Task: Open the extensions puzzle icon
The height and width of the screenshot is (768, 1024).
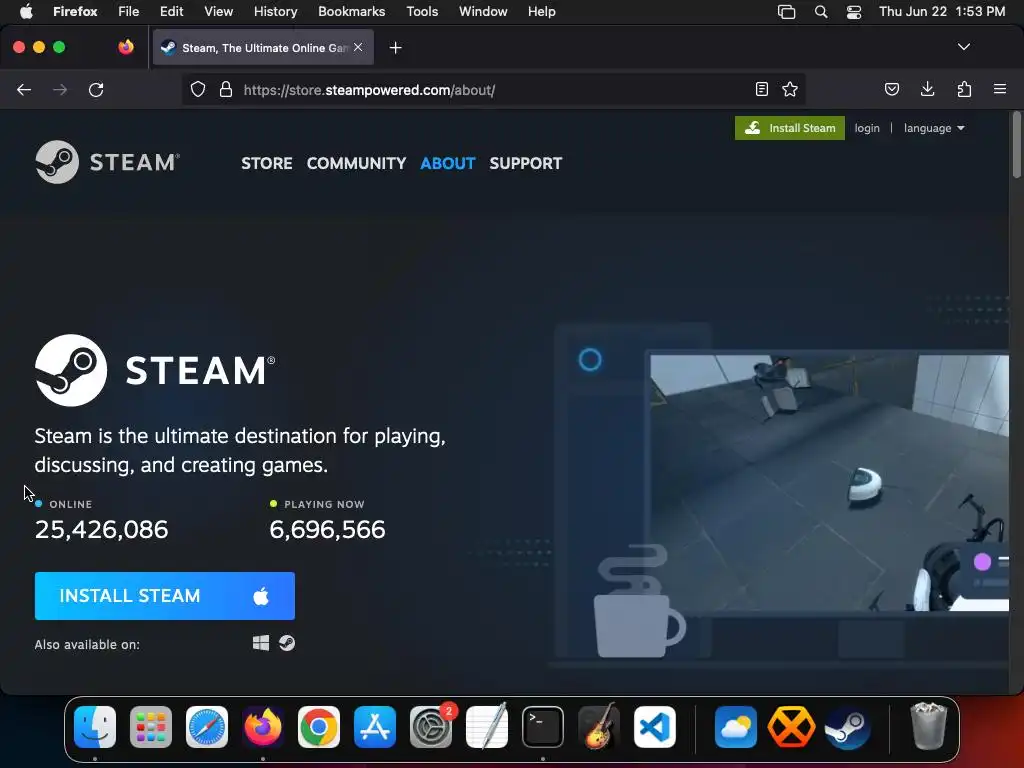Action: click(x=964, y=89)
